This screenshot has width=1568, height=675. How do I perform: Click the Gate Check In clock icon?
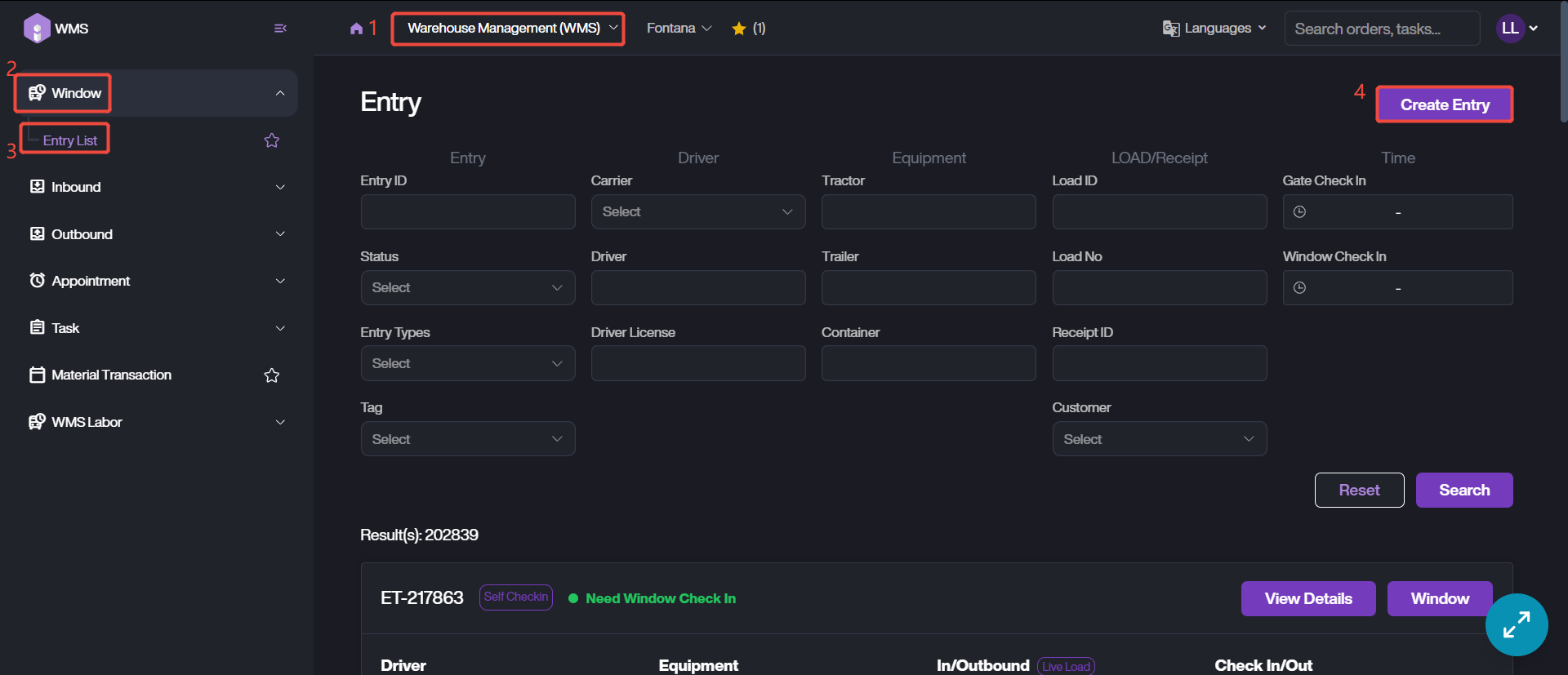click(x=1299, y=212)
